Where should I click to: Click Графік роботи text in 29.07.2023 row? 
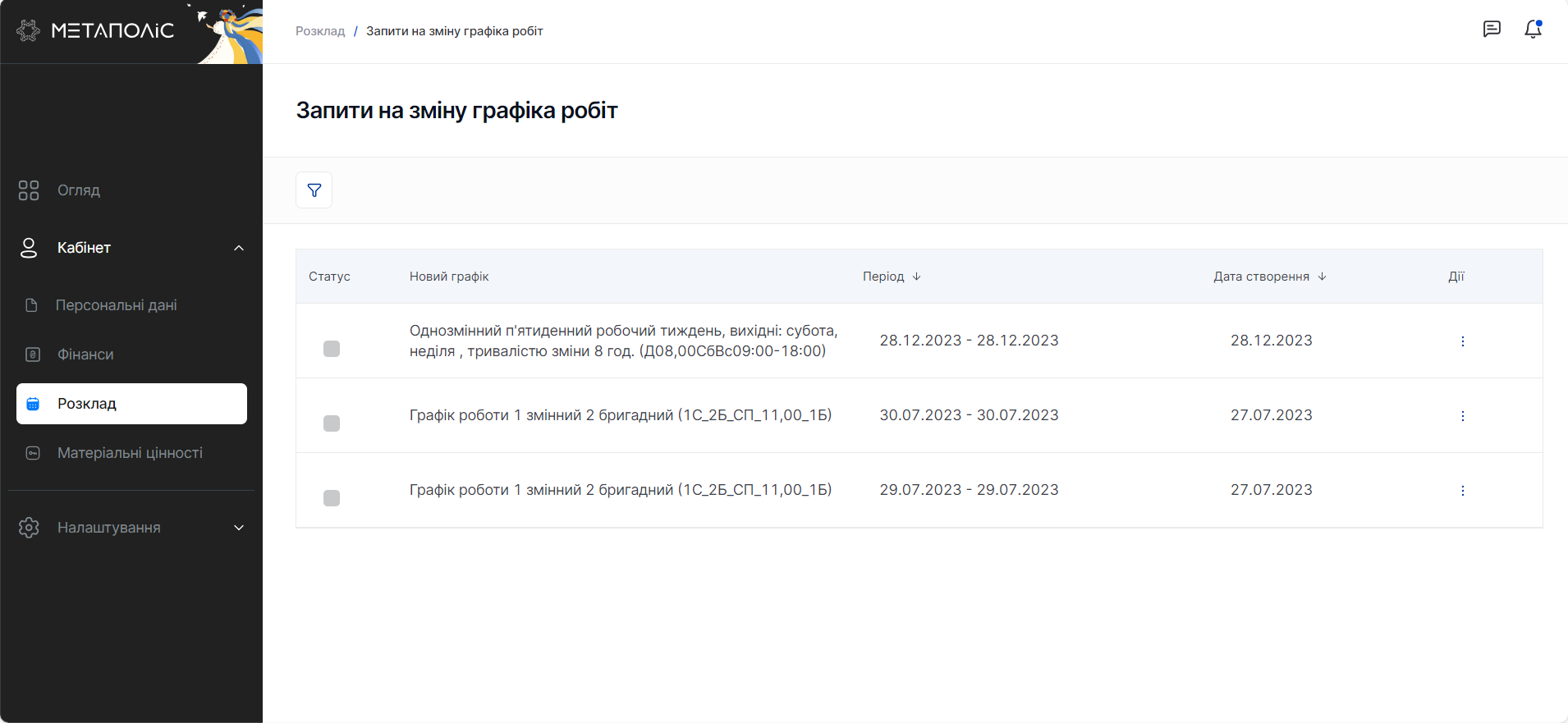621,490
